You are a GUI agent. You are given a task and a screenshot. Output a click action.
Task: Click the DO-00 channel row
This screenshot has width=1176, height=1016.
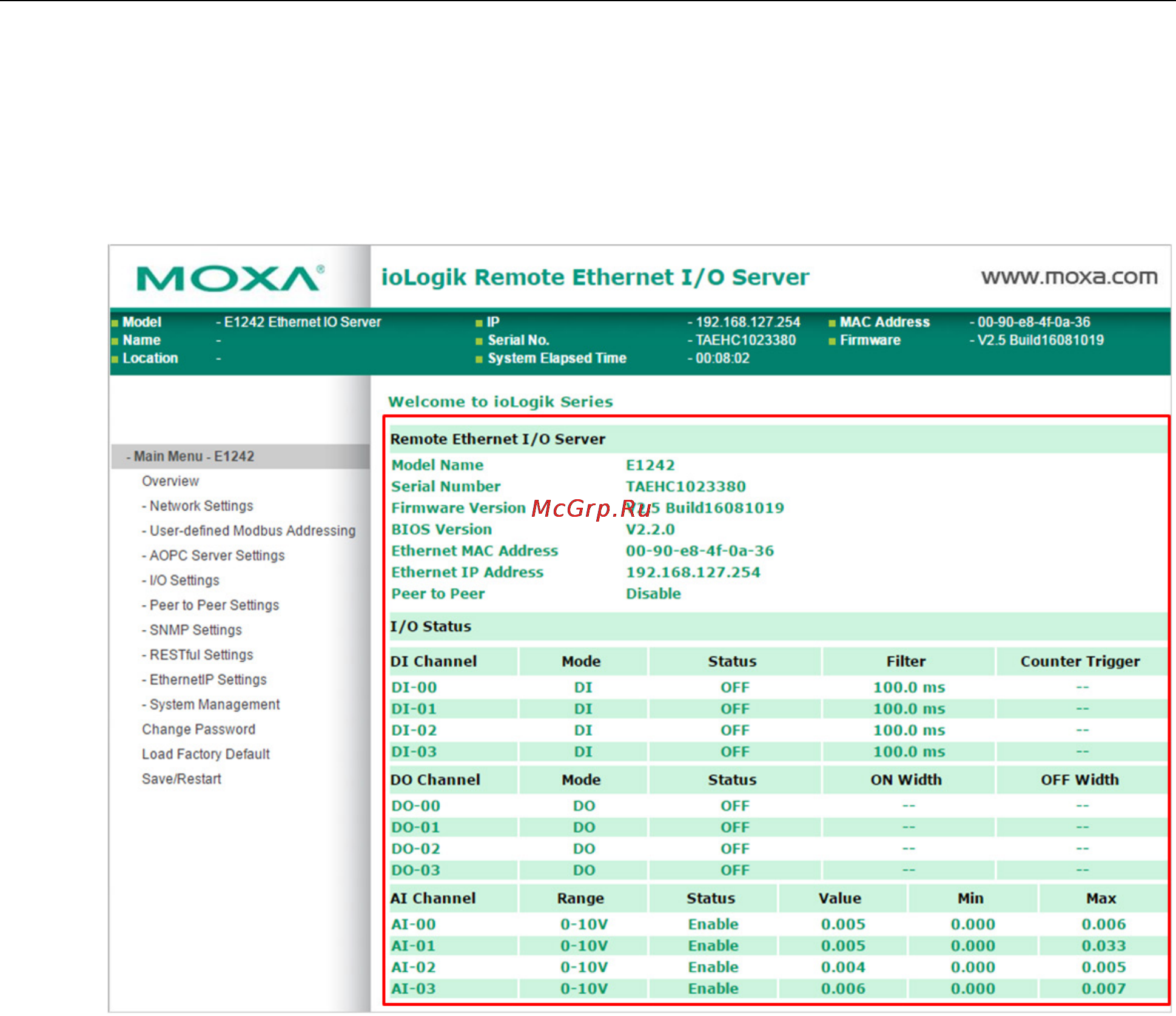pyautogui.click(x=778, y=806)
